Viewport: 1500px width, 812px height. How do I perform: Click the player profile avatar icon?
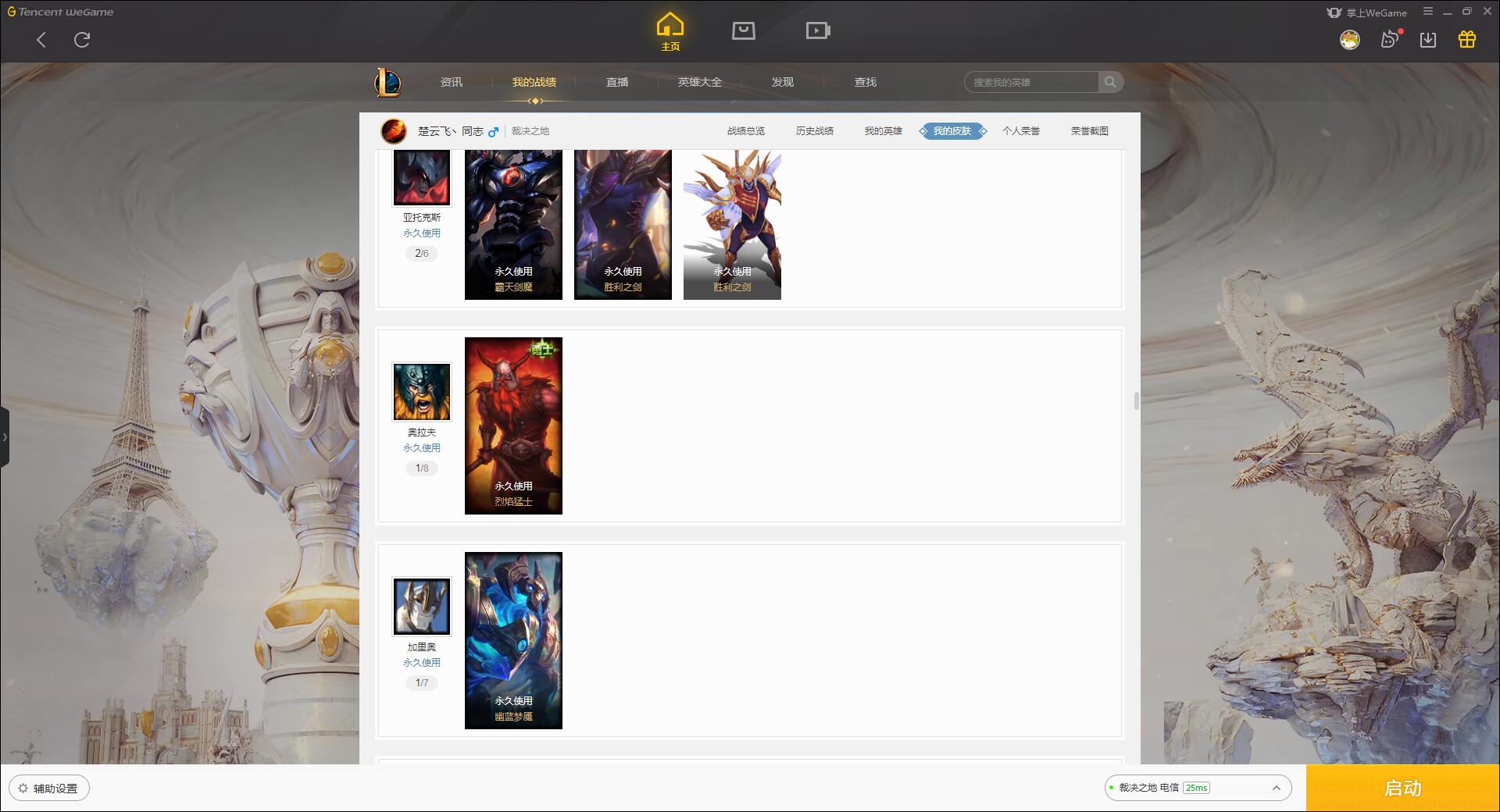tap(394, 131)
